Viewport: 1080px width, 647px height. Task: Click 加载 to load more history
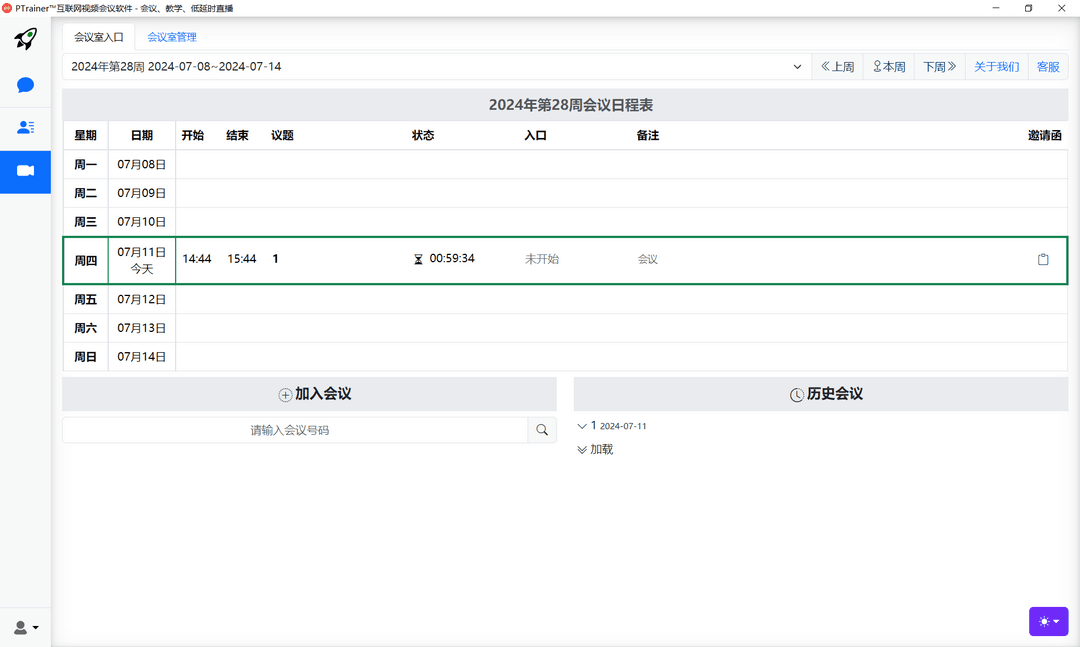(595, 449)
